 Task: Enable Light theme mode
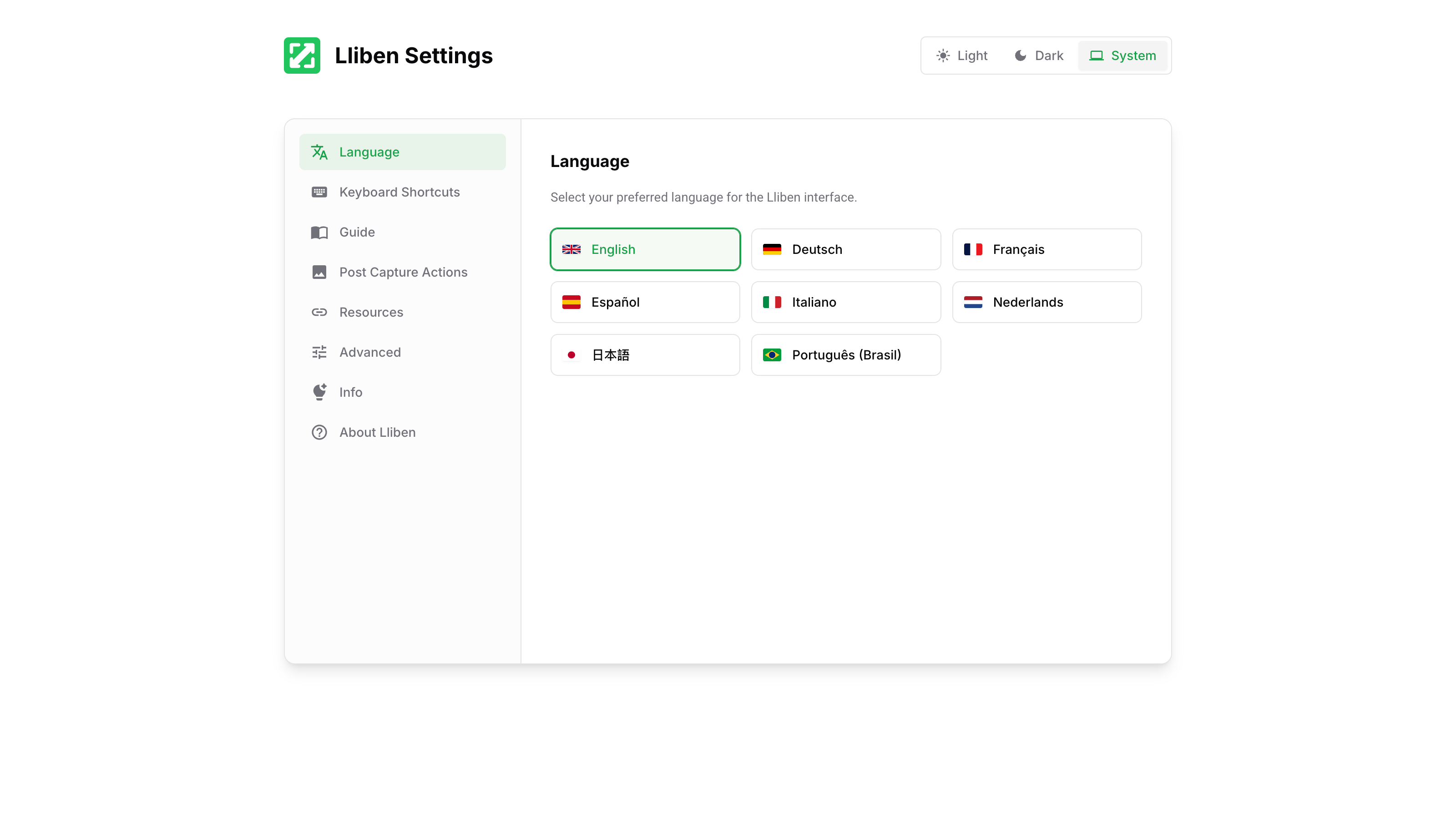click(x=961, y=56)
